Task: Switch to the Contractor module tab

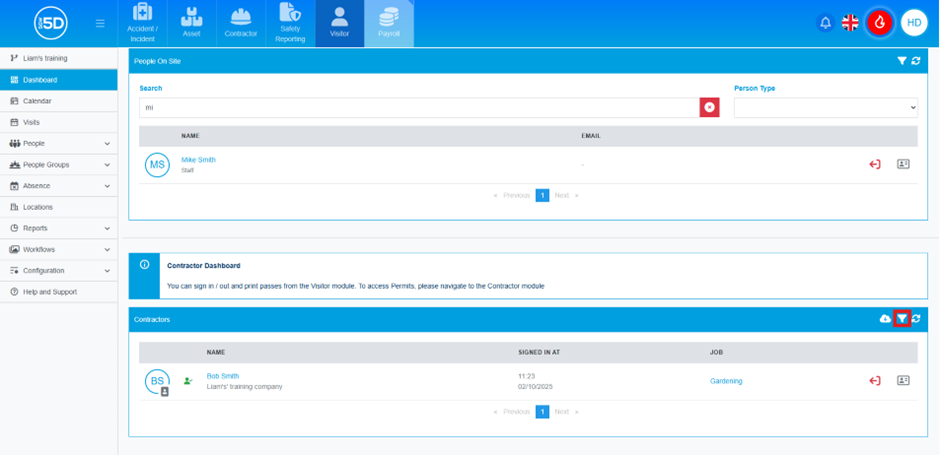Action: pyautogui.click(x=240, y=24)
